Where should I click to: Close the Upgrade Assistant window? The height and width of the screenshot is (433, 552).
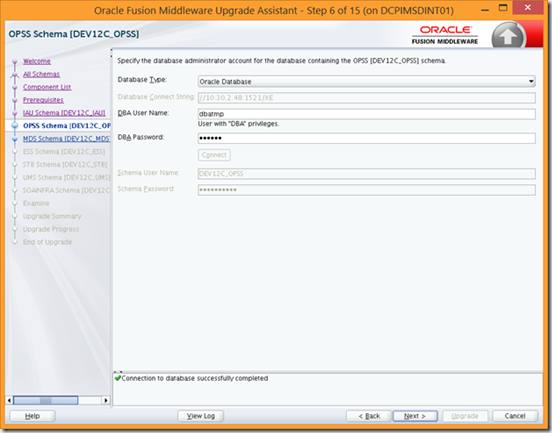click(527, 7)
